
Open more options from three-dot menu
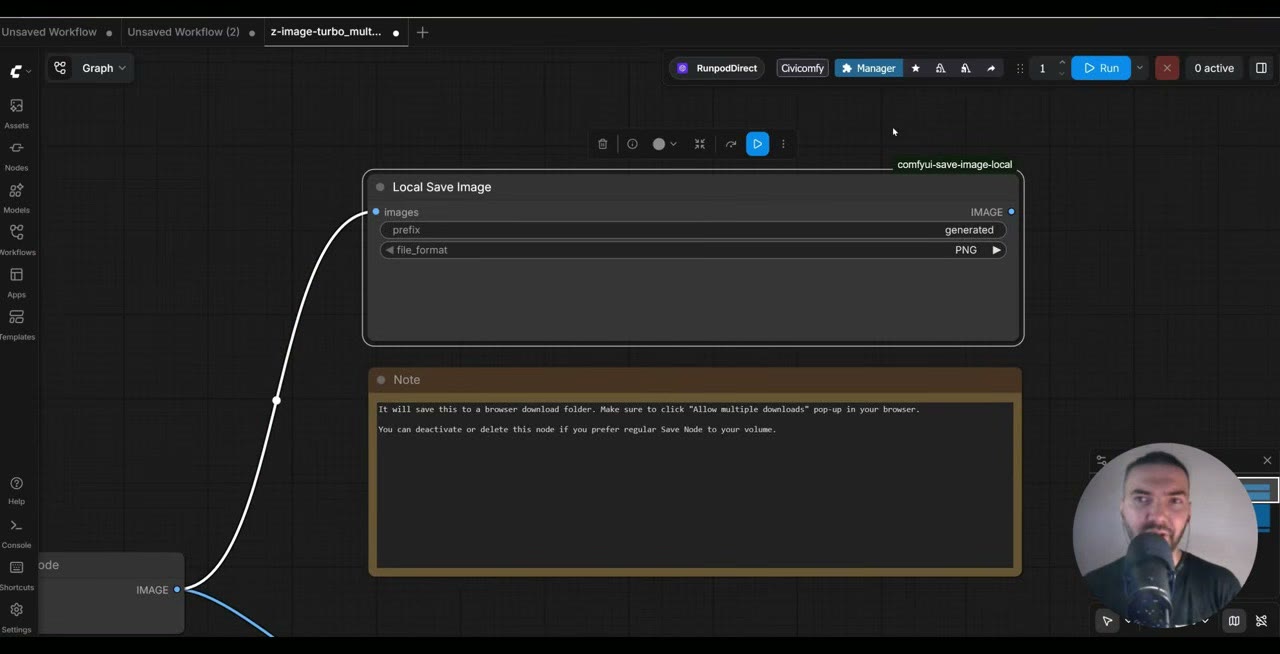tap(783, 144)
